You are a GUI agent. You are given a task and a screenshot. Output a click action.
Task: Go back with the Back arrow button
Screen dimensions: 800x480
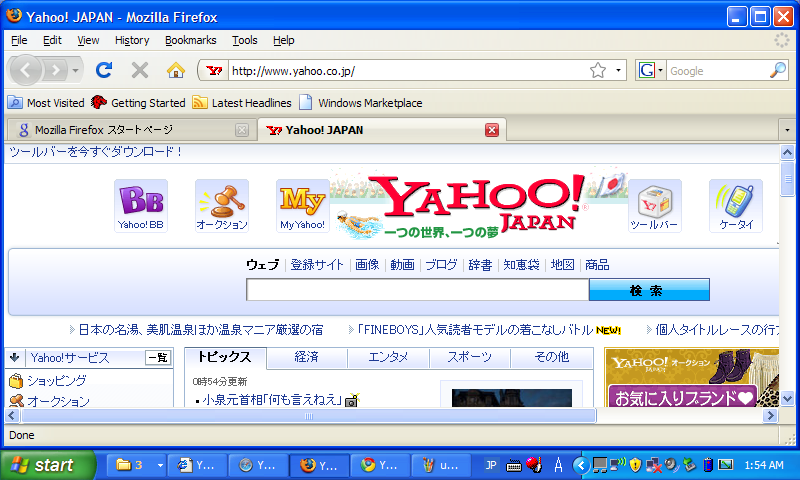[x=26, y=70]
